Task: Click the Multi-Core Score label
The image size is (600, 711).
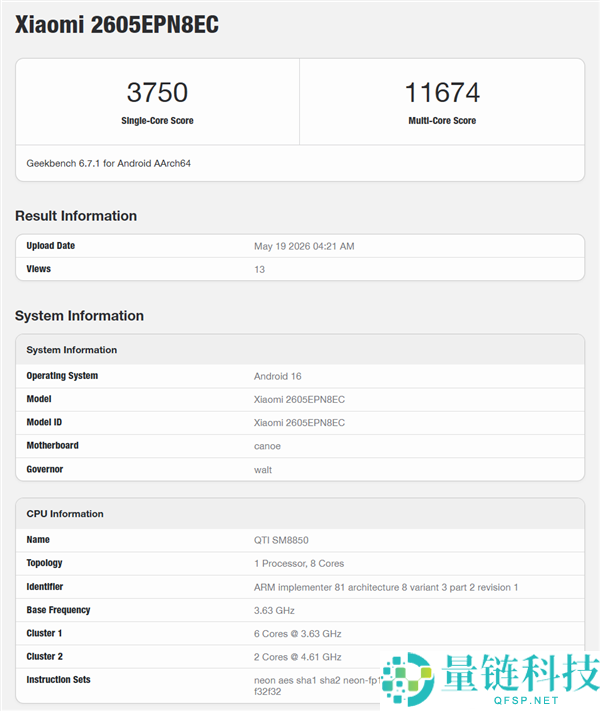Action: 442,121
